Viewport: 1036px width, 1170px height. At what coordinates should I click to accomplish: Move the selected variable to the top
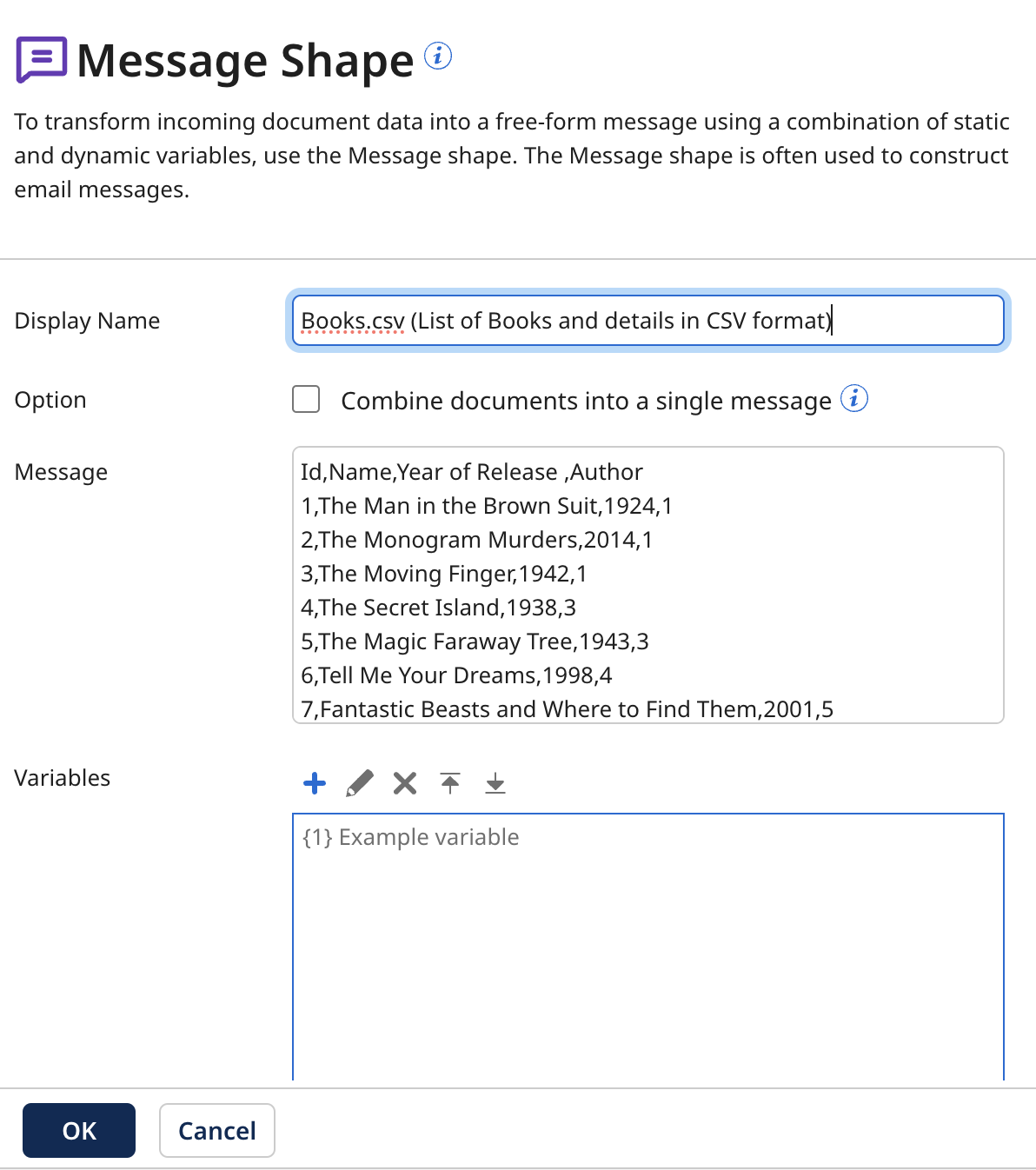click(450, 783)
